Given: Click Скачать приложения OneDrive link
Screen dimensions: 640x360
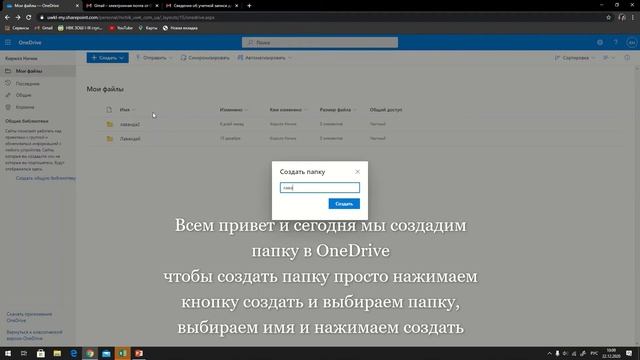Looking at the screenshot, I should [29, 317].
